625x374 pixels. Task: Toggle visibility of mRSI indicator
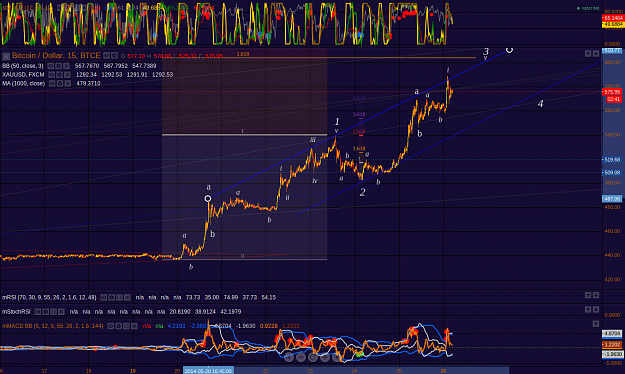click(104, 297)
